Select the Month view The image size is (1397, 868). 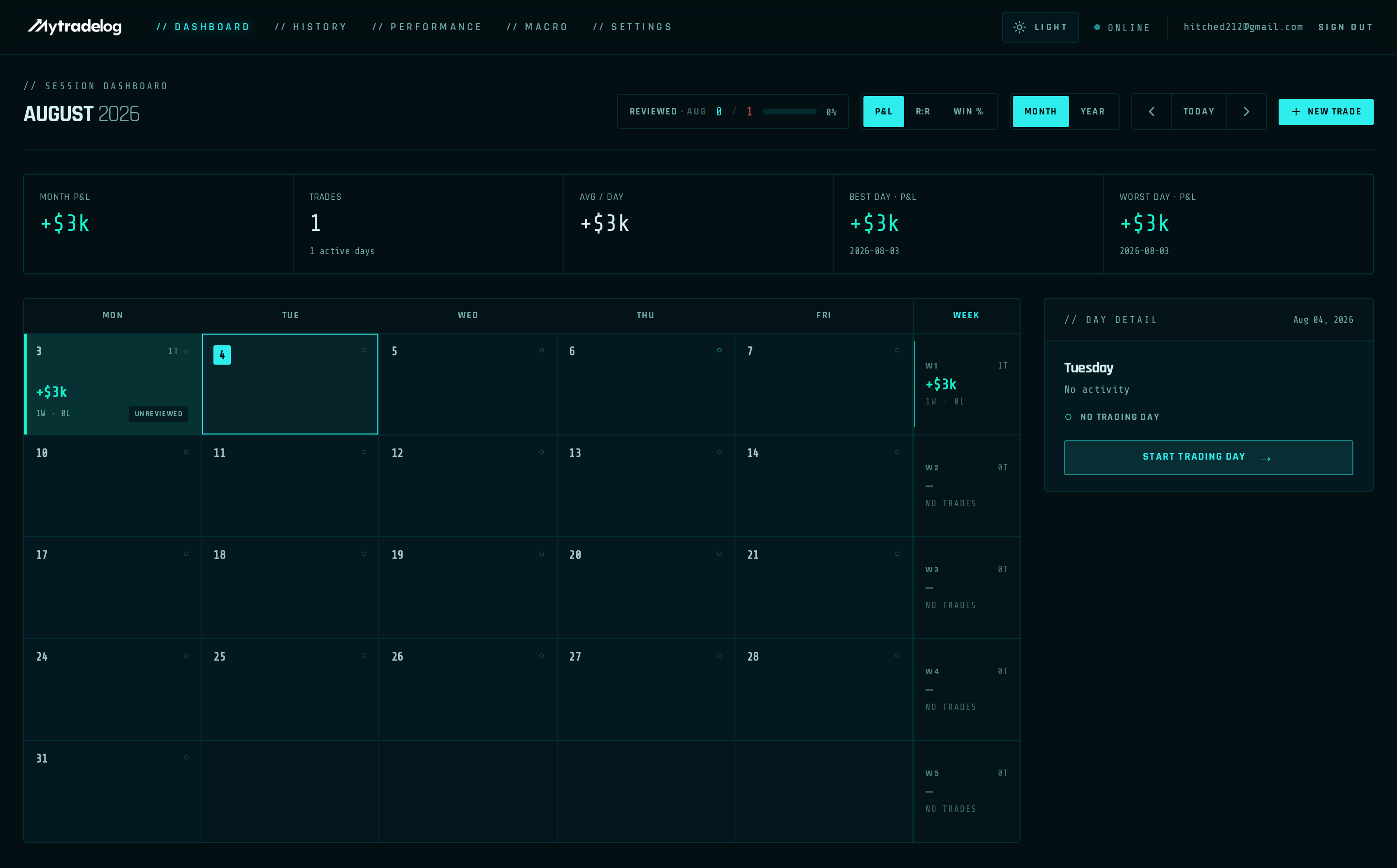(x=1040, y=112)
